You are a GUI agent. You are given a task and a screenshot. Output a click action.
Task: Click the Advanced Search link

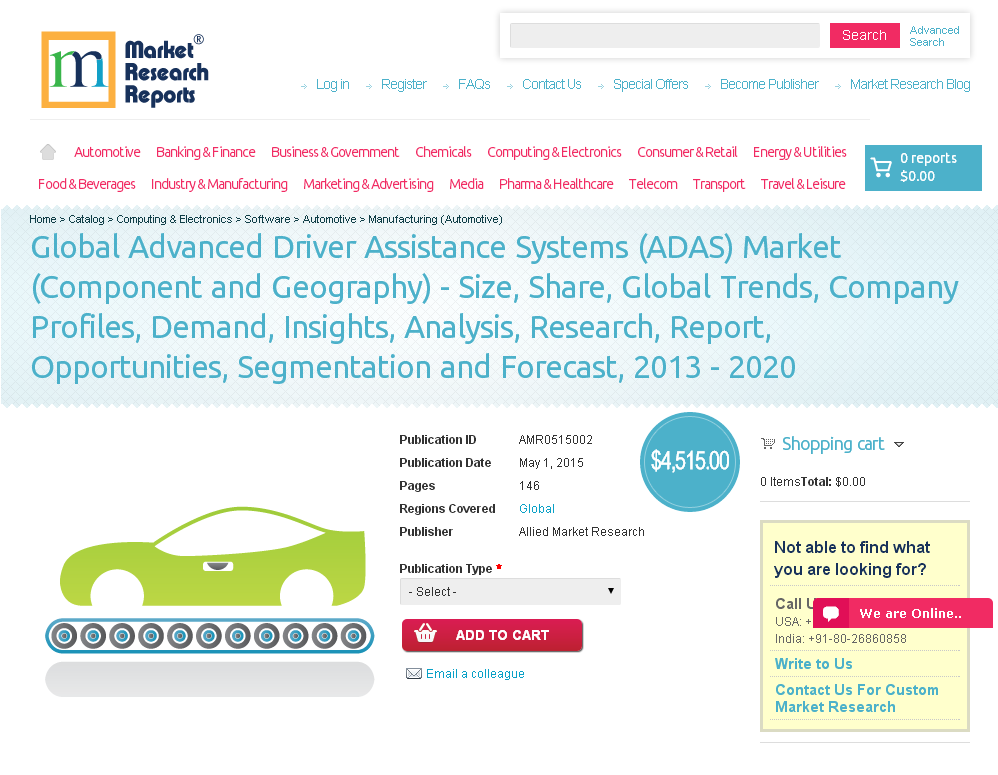[934, 35]
